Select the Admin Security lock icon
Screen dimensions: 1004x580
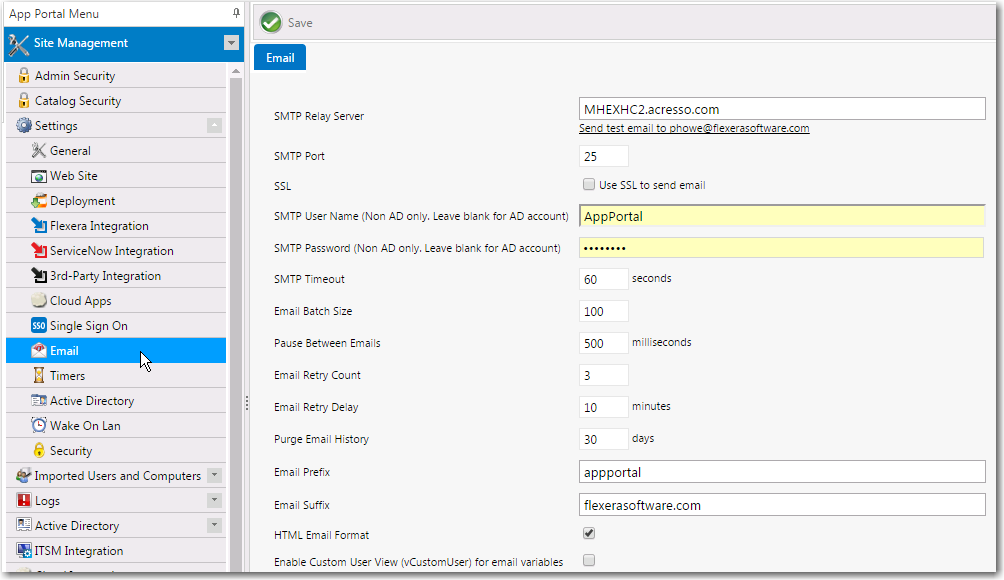24,74
